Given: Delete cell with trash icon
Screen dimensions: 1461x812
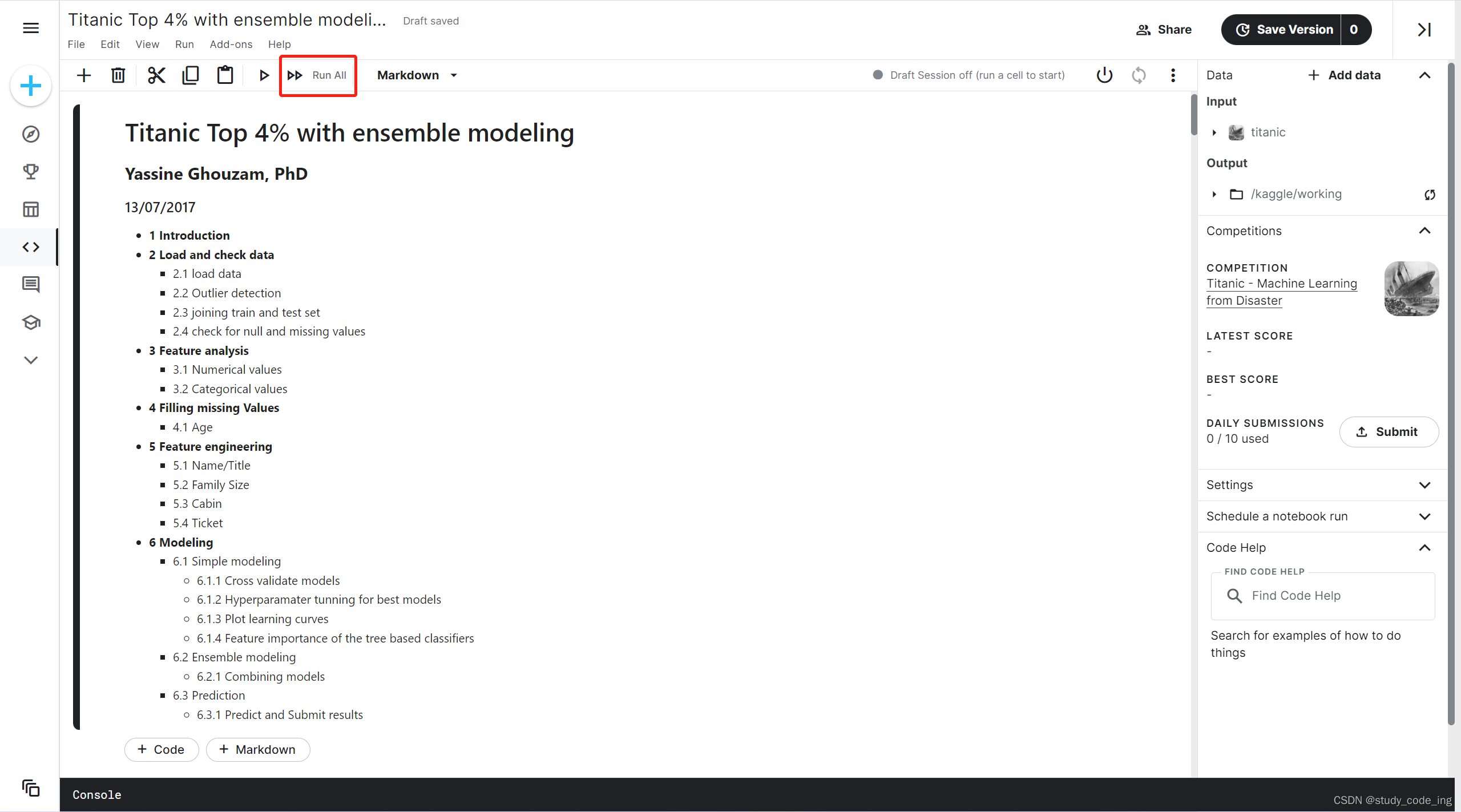Looking at the screenshot, I should tap(118, 75).
